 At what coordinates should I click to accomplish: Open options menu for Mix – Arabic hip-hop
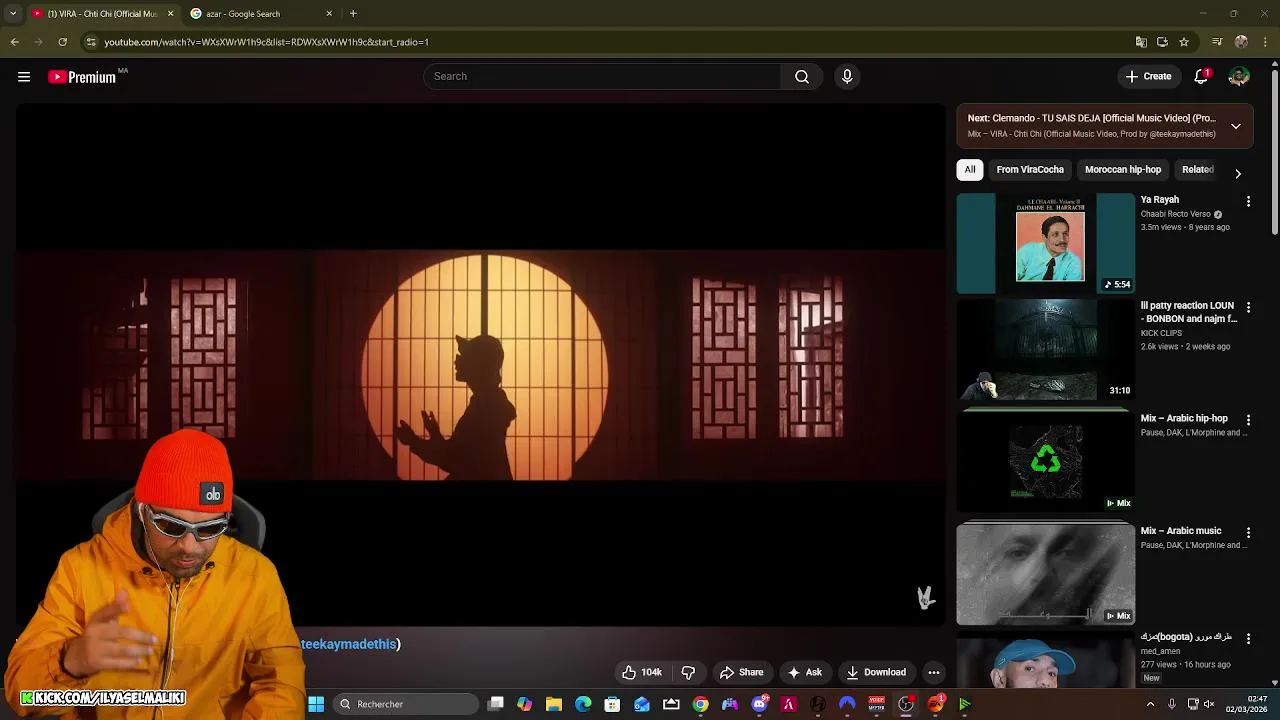[1248, 421]
